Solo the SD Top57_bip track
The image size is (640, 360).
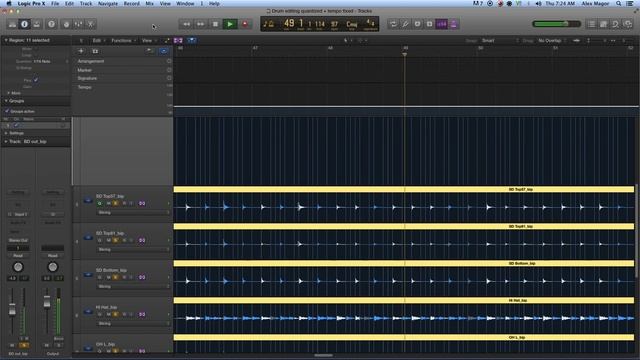pyautogui.click(x=116, y=203)
